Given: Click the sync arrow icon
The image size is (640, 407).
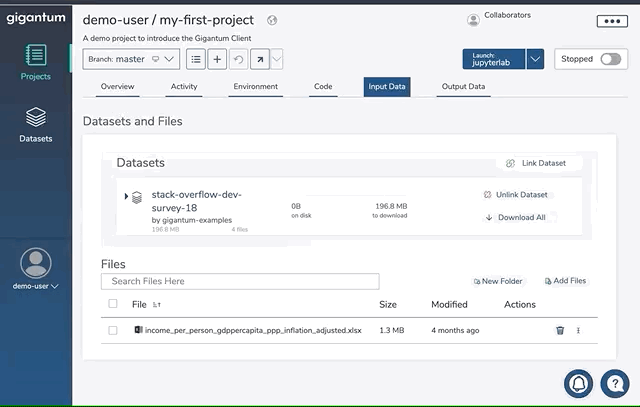Looking at the screenshot, I should click(260, 59).
